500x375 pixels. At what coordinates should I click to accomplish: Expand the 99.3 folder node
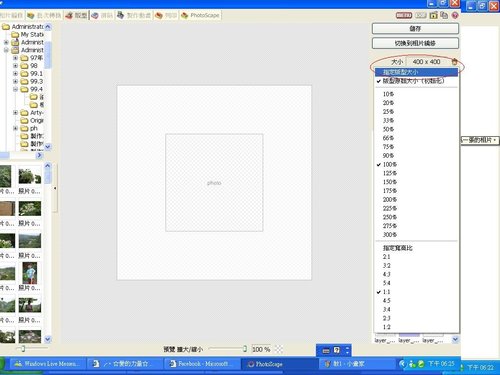pyautogui.click(x=15, y=81)
